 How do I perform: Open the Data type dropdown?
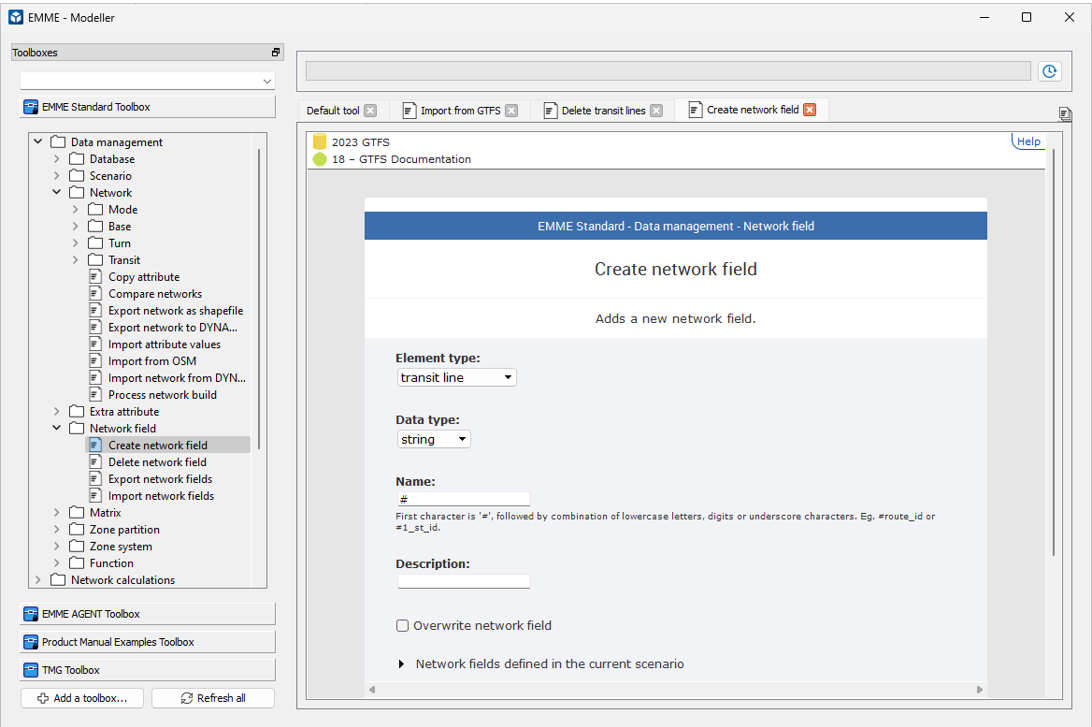point(434,439)
